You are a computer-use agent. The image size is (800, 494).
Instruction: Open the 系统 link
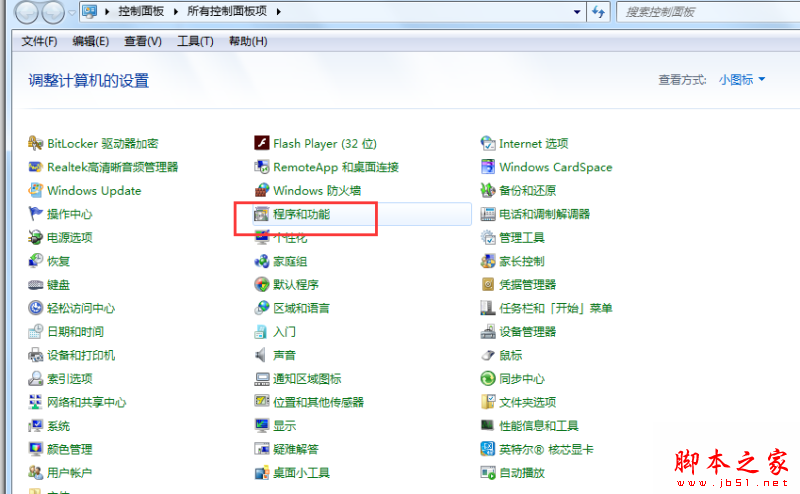(x=59, y=426)
